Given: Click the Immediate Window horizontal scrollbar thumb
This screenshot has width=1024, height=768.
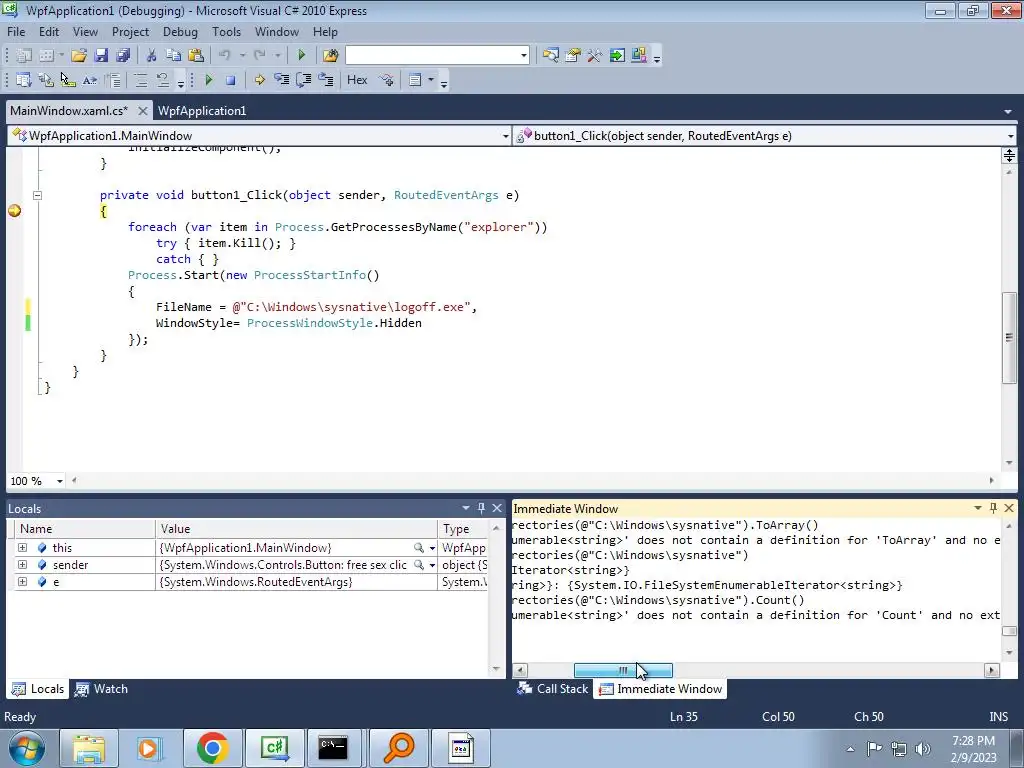Looking at the screenshot, I should click(x=623, y=670).
